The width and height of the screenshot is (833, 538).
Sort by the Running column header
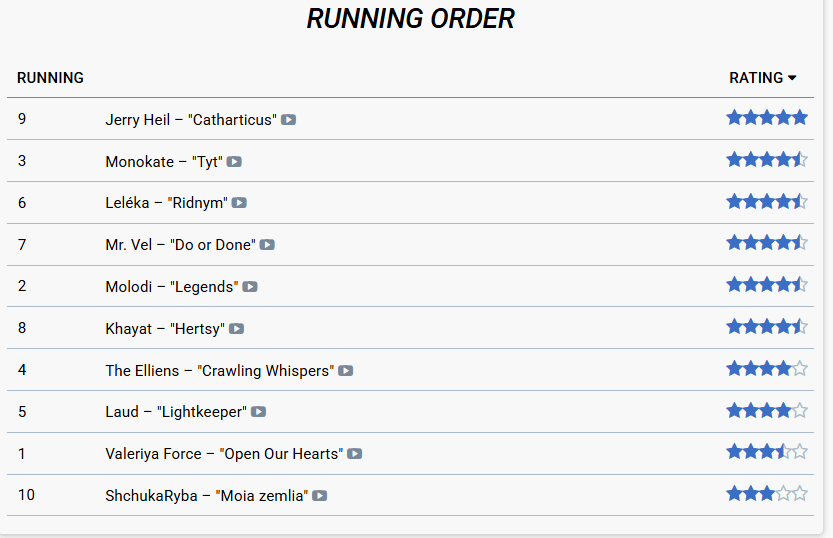tap(50, 78)
